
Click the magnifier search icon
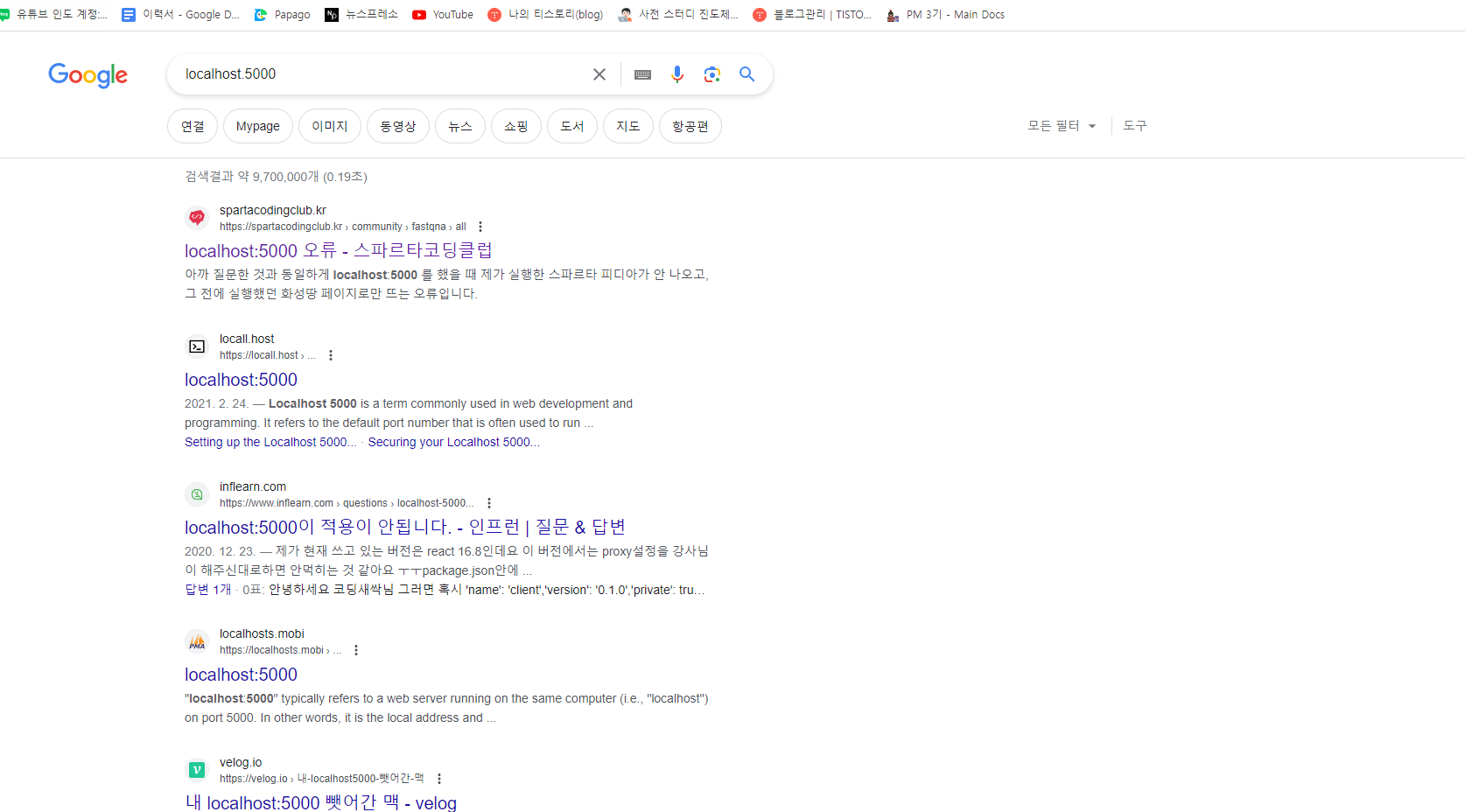[x=747, y=74]
